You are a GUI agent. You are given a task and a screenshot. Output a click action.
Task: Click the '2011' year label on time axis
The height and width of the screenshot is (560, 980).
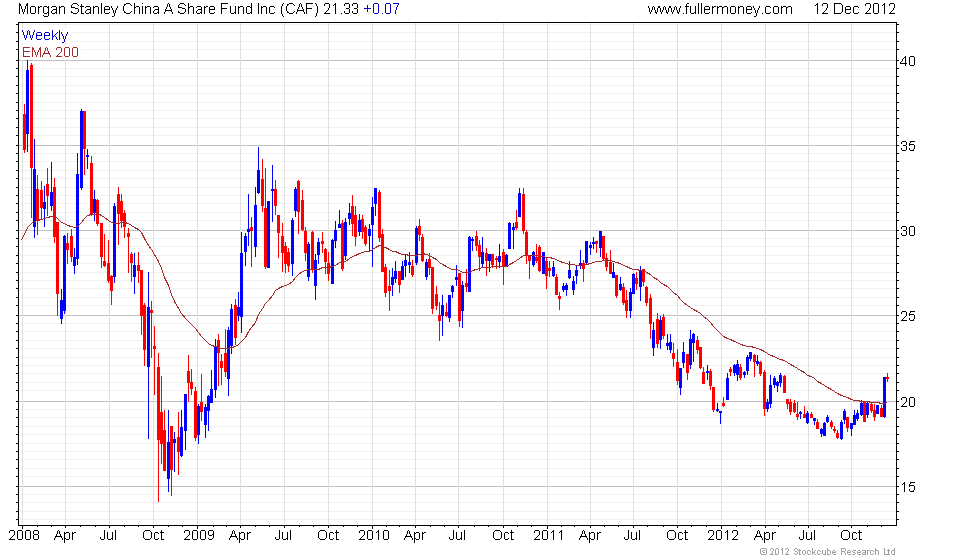(549, 536)
